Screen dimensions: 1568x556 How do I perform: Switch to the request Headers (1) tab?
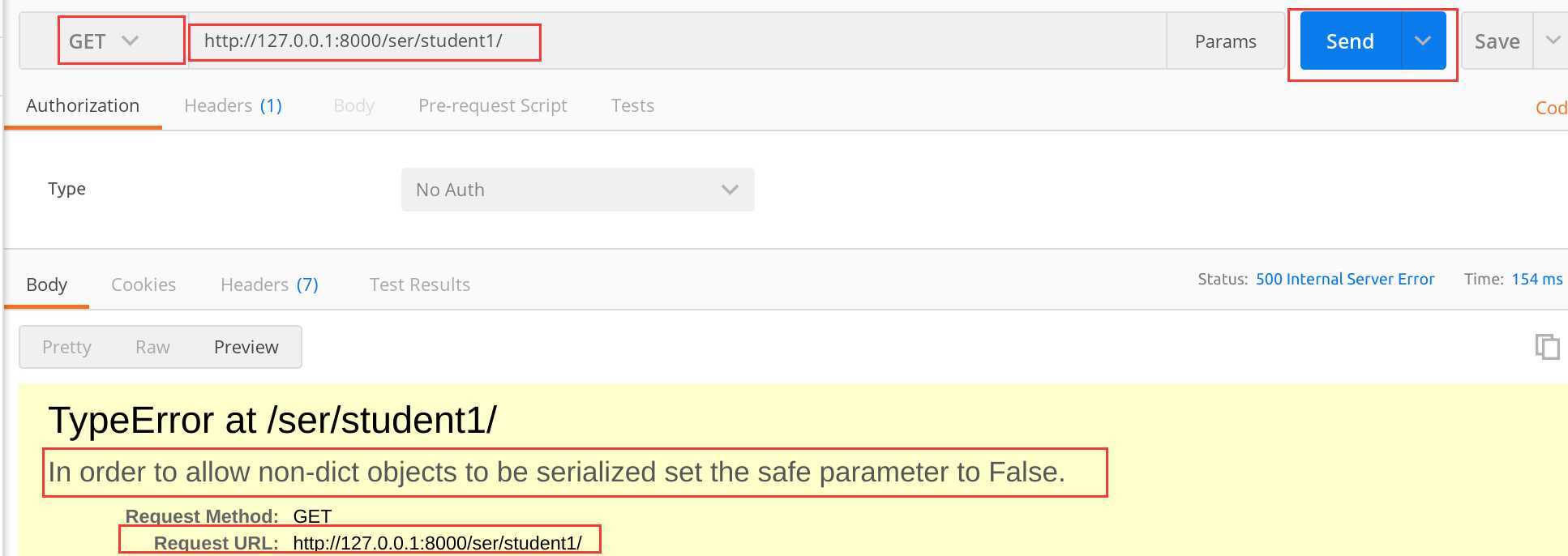[x=233, y=105]
